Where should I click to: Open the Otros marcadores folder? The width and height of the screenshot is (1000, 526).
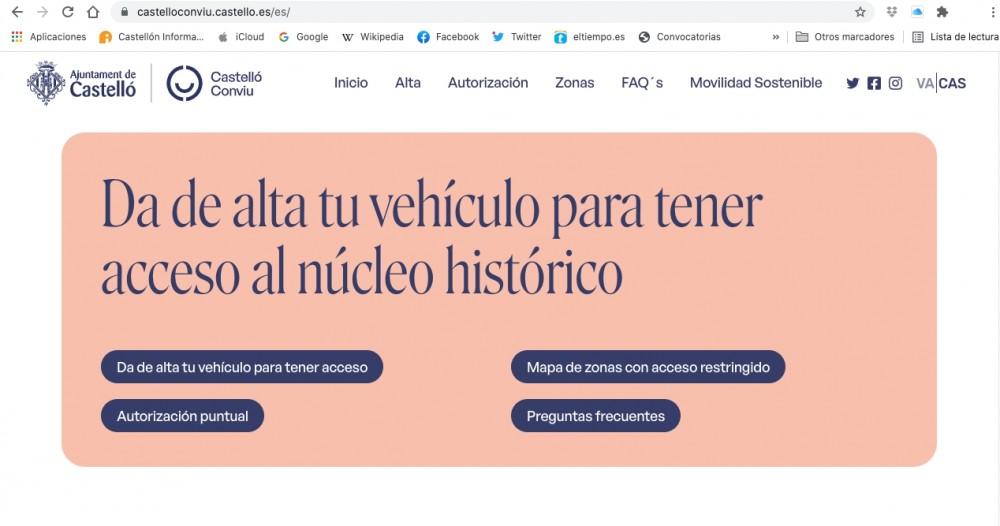pos(844,37)
